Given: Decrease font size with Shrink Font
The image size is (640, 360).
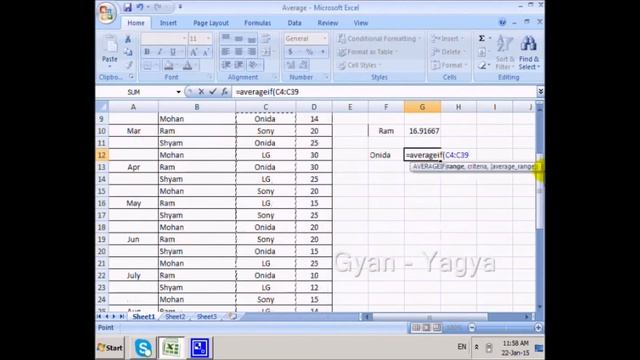Looking at the screenshot, I should (206, 52).
